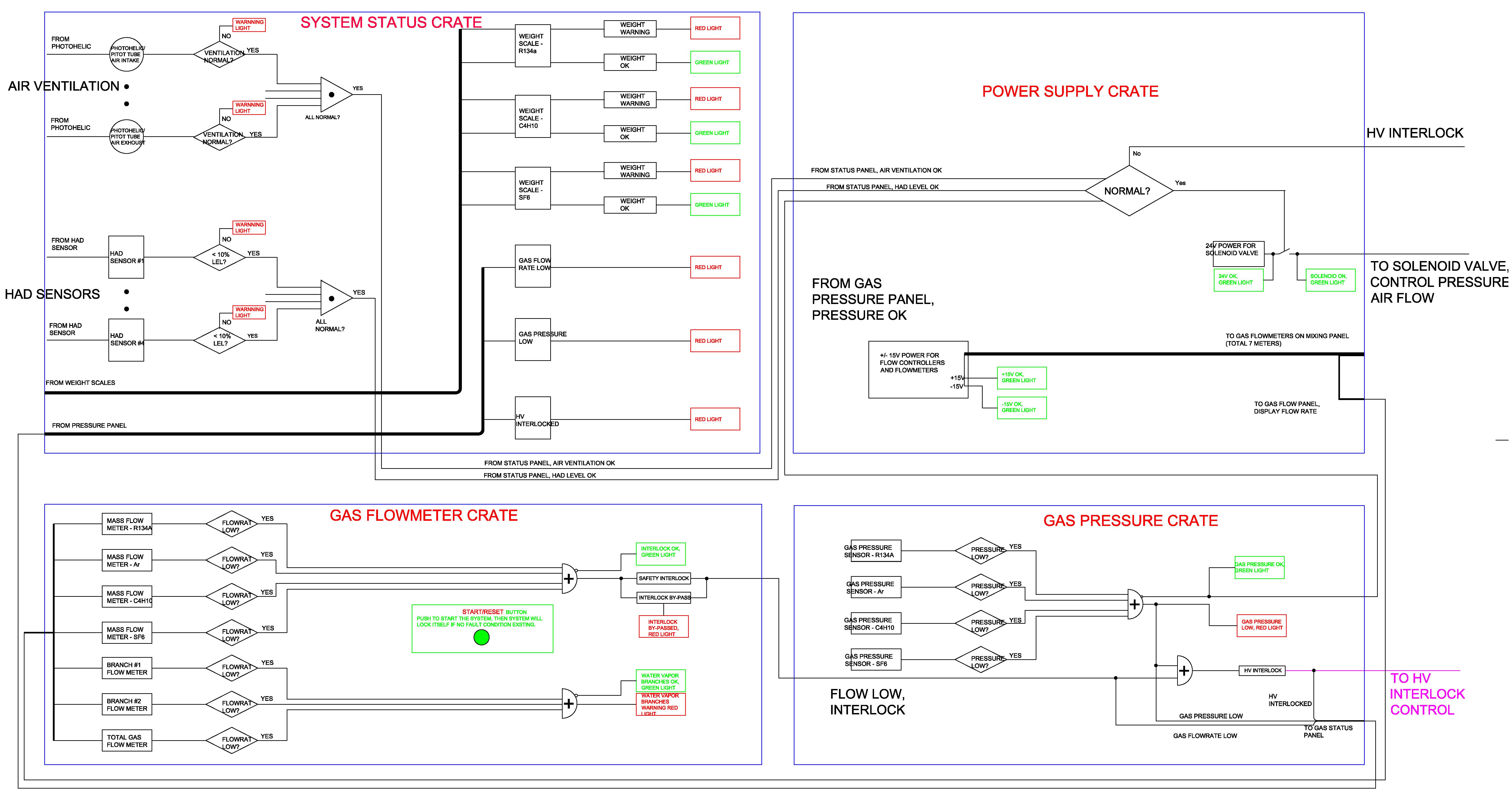
Task: Click the Water Vapor Branches plus gate
Action: click(569, 703)
